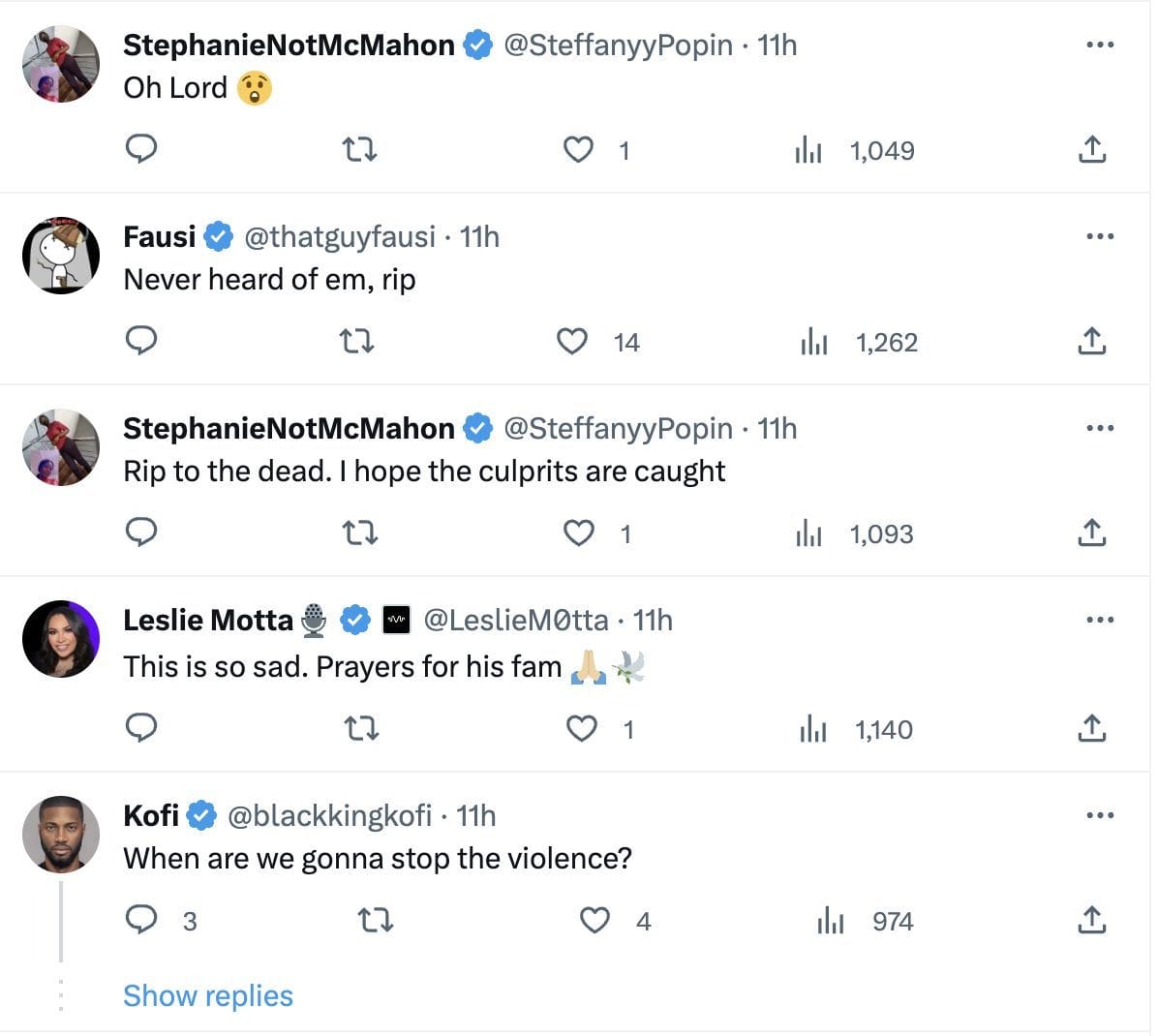Open the @thatguyfausi profile handle
Viewport: 1158px width, 1036px height.
click(339, 236)
